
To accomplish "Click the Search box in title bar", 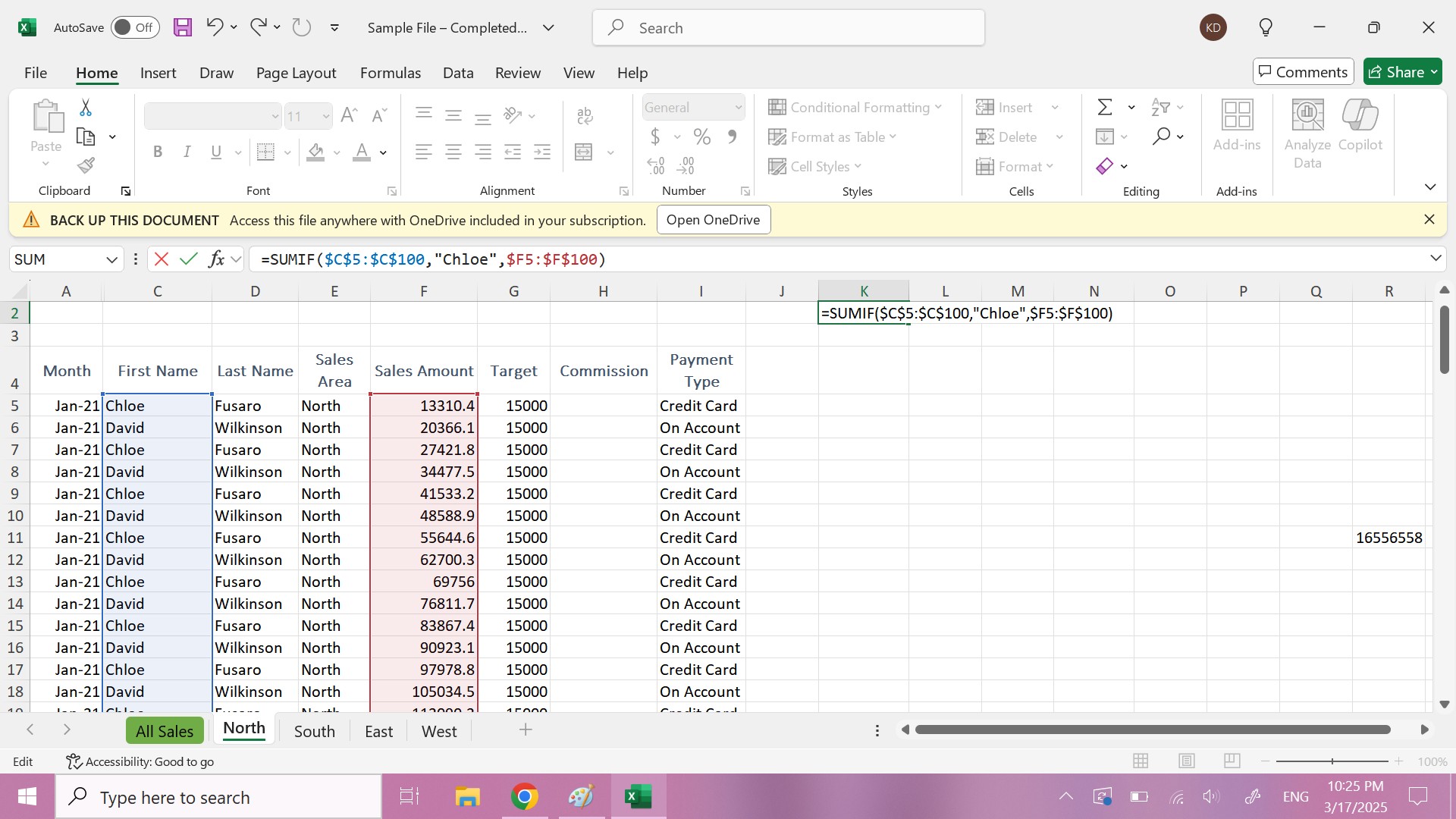I will 789,28.
